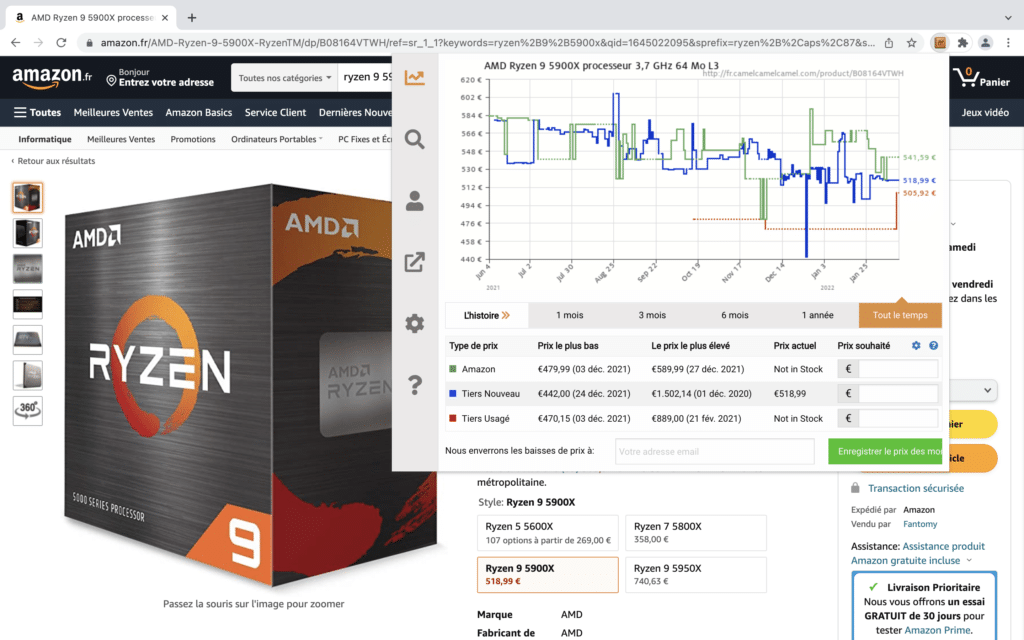Image resolution: width=1024 pixels, height=640 pixels.
Task: Click the Amazon search box
Action: (365, 78)
